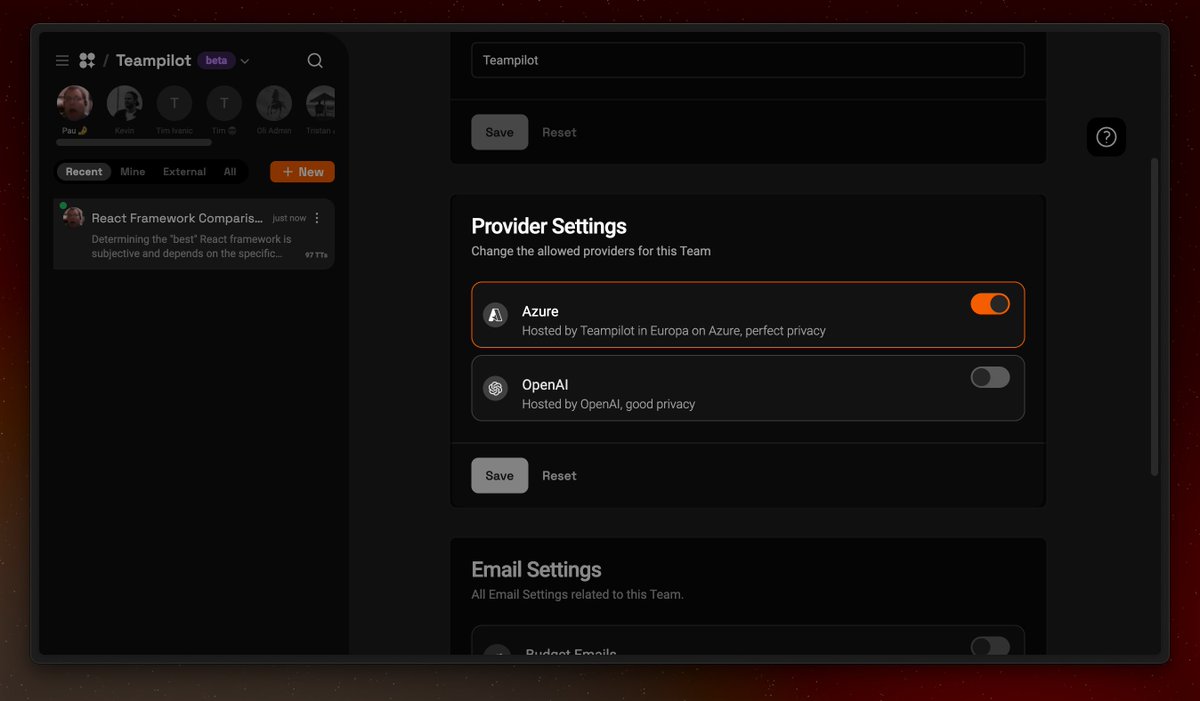Switch to the All tab
This screenshot has width=1200, height=701.
pyautogui.click(x=230, y=172)
